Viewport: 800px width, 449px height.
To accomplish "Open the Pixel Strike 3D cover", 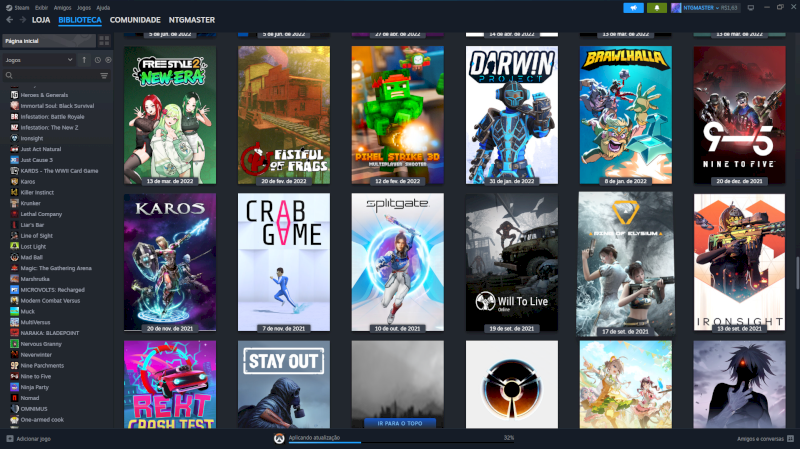I will coord(397,115).
